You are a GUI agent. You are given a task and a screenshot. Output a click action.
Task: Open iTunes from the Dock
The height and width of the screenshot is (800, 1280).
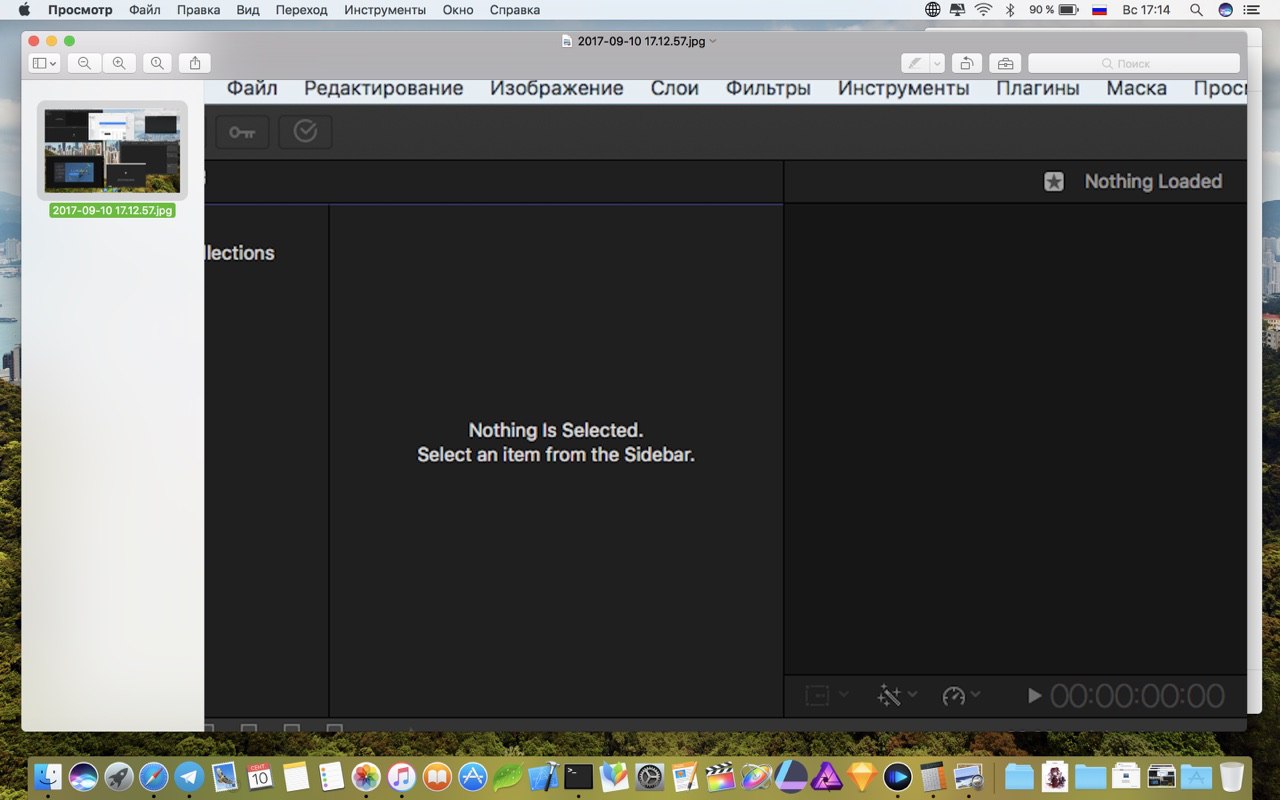[401, 776]
